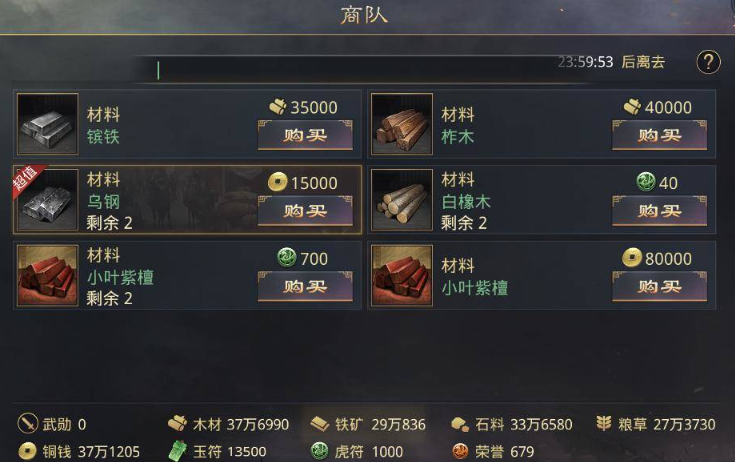Click the green 玉符 jade talisman icon
This screenshot has height=462, width=735.
click(x=178, y=451)
